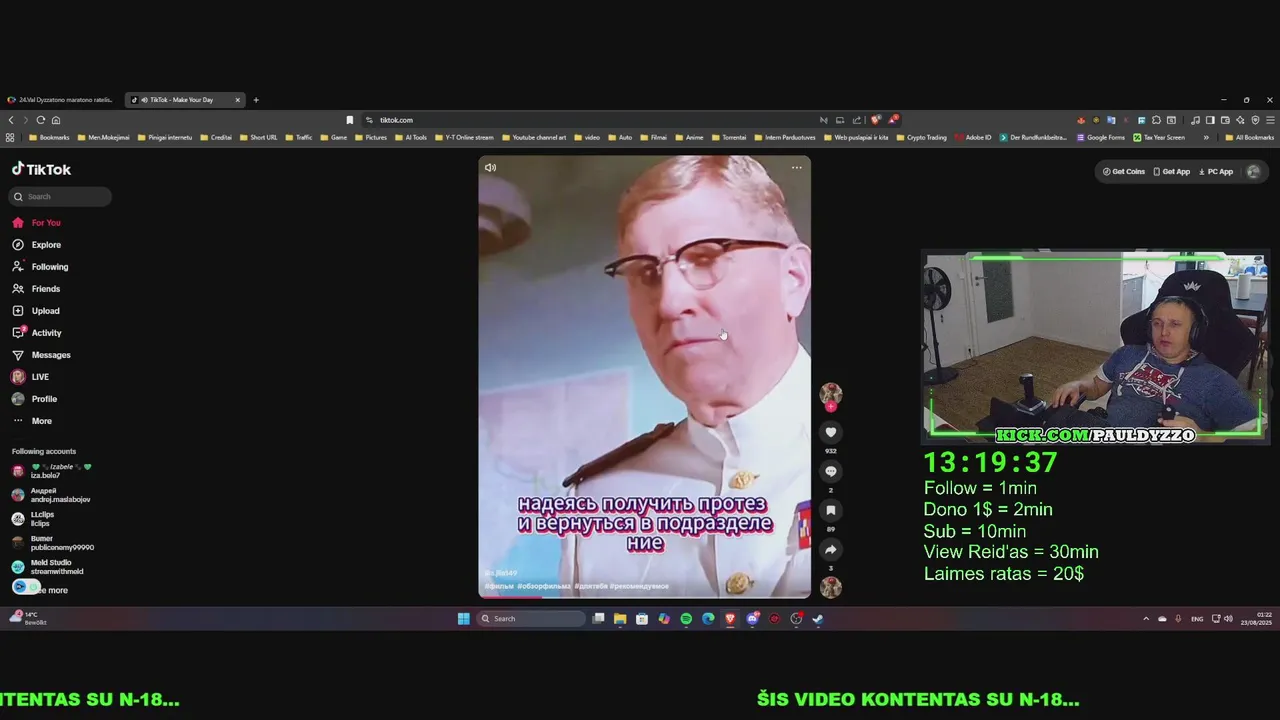1280x720 pixels.
Task: Select For You in the sidebar
Action: pos(46,223)
